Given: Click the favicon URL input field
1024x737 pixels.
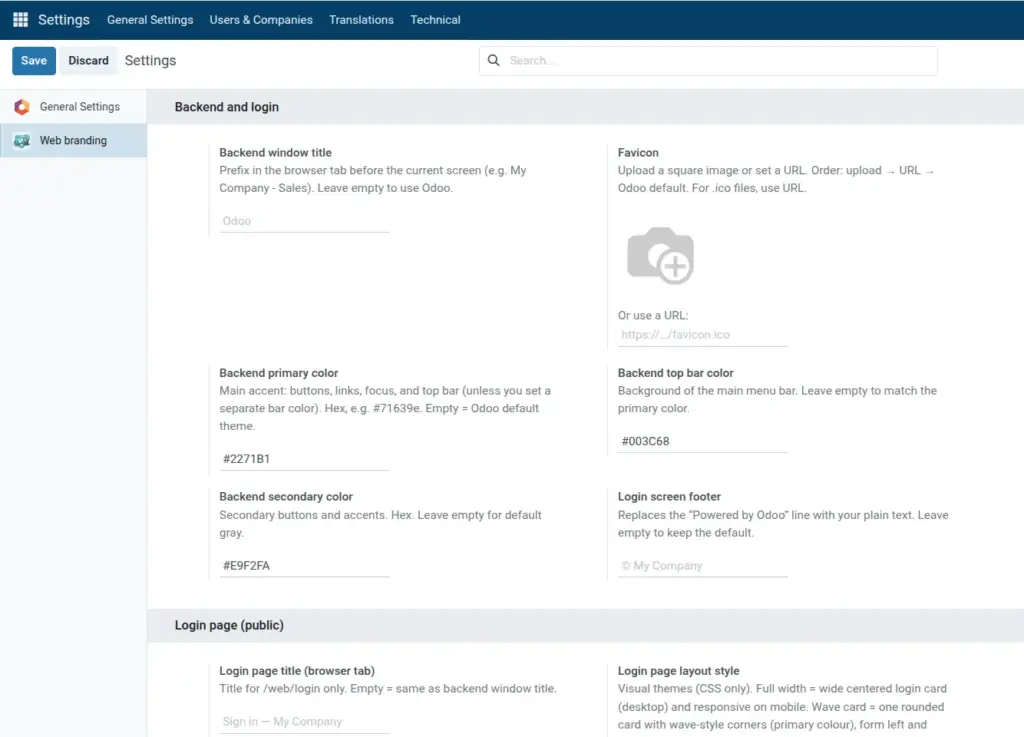Looking at the screenshot, I should click(703, 335).
